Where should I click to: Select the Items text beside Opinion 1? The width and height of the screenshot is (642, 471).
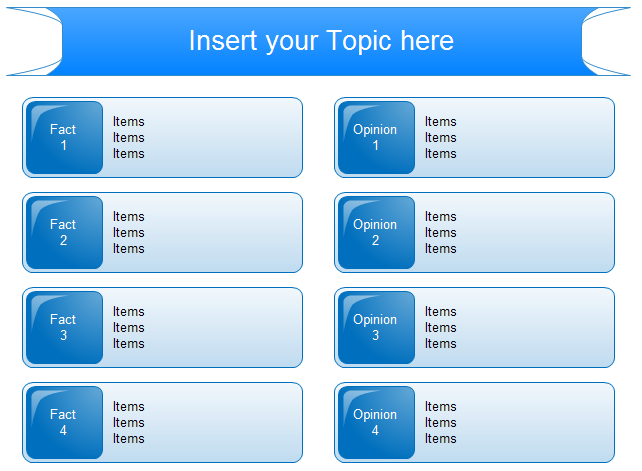click(x=440, y=138)
